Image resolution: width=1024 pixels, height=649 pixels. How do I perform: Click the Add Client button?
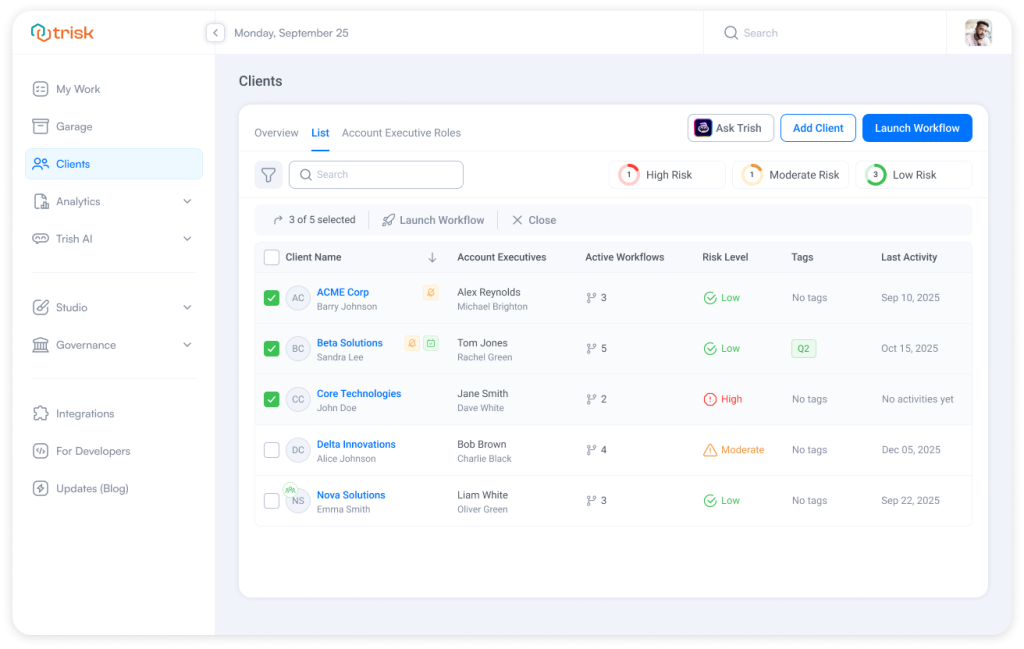pos(817,127)
